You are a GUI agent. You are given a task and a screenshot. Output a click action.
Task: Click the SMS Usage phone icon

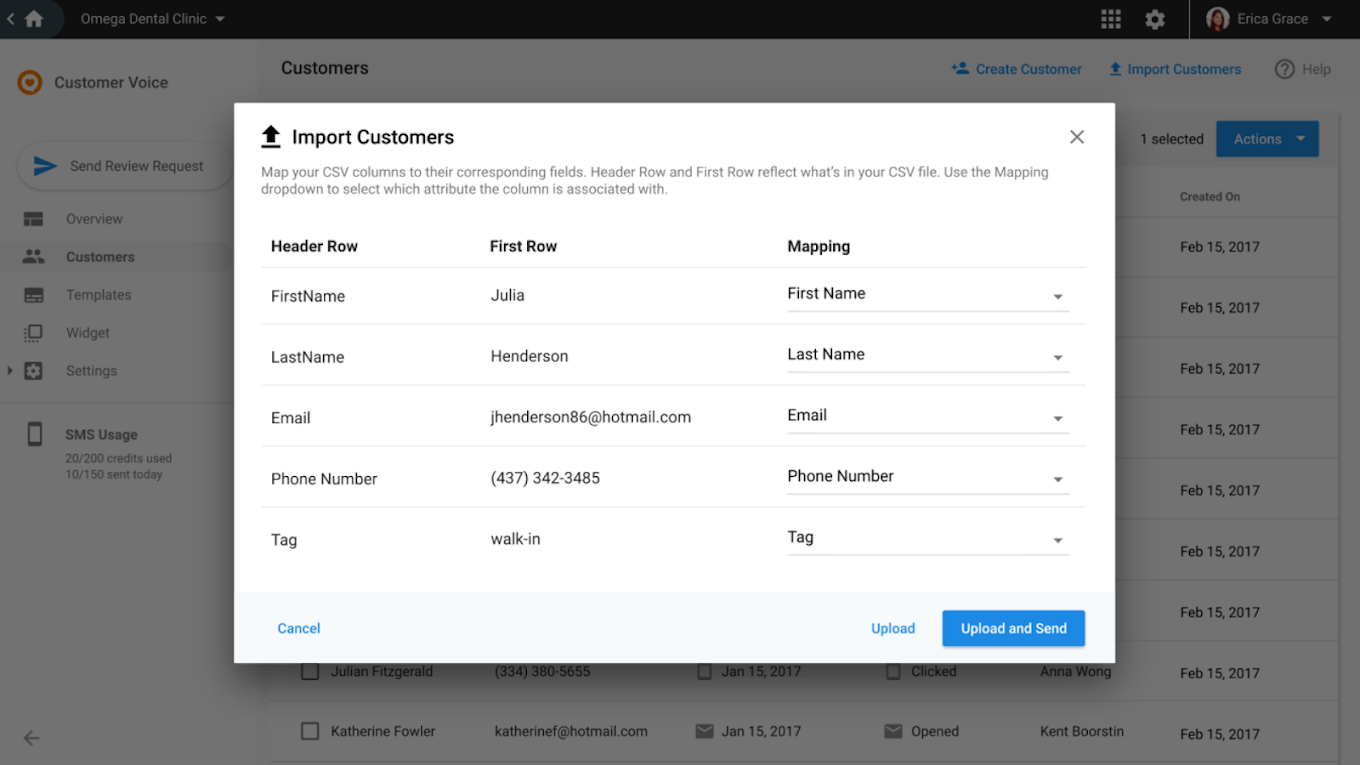point(35,435)
